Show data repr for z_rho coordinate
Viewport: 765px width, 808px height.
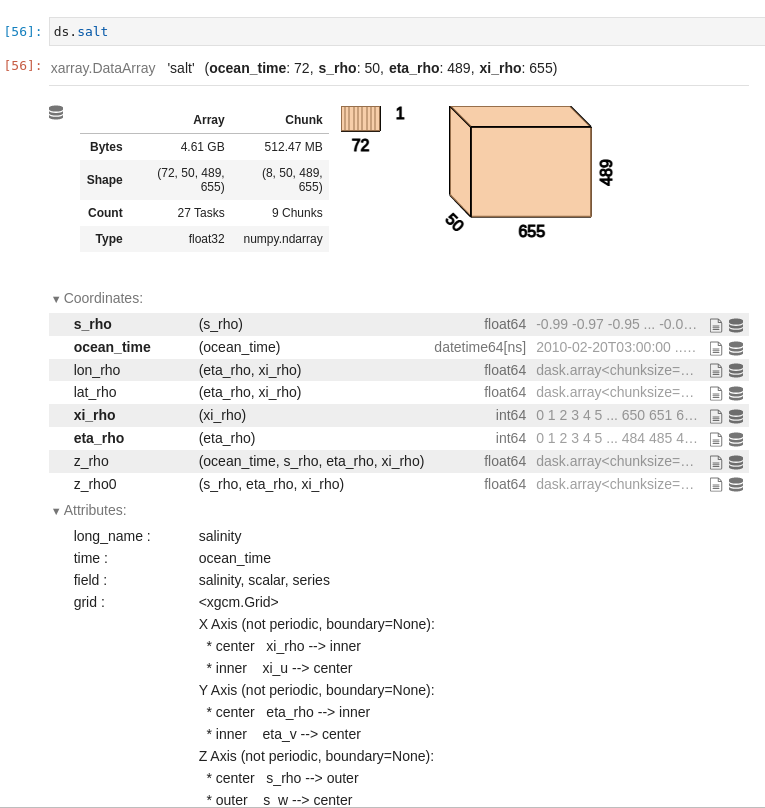coord(736,462)
